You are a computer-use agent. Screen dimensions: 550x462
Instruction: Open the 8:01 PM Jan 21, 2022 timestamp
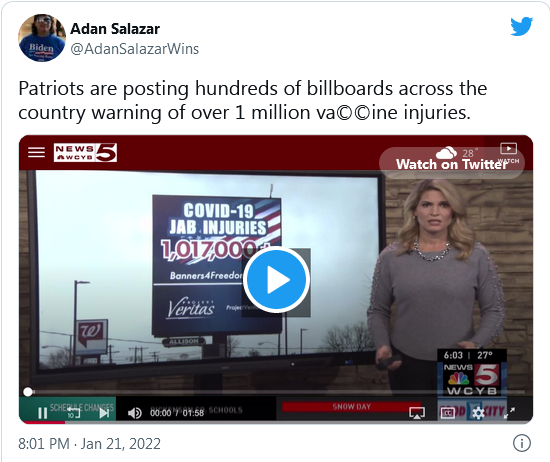coord(89,444)
